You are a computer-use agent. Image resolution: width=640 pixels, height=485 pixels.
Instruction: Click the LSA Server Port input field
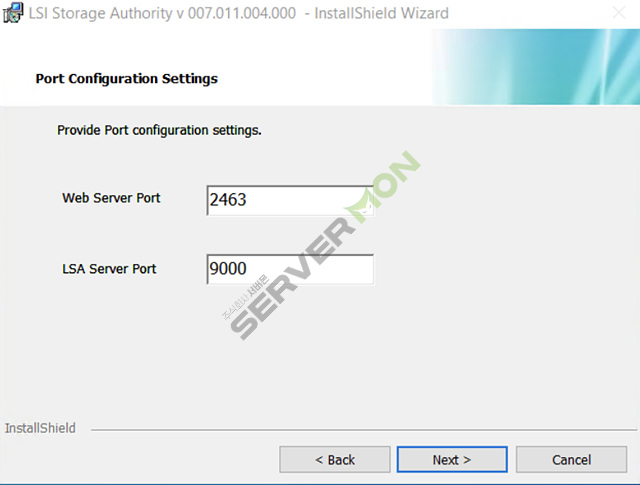[x=290, y=269]
